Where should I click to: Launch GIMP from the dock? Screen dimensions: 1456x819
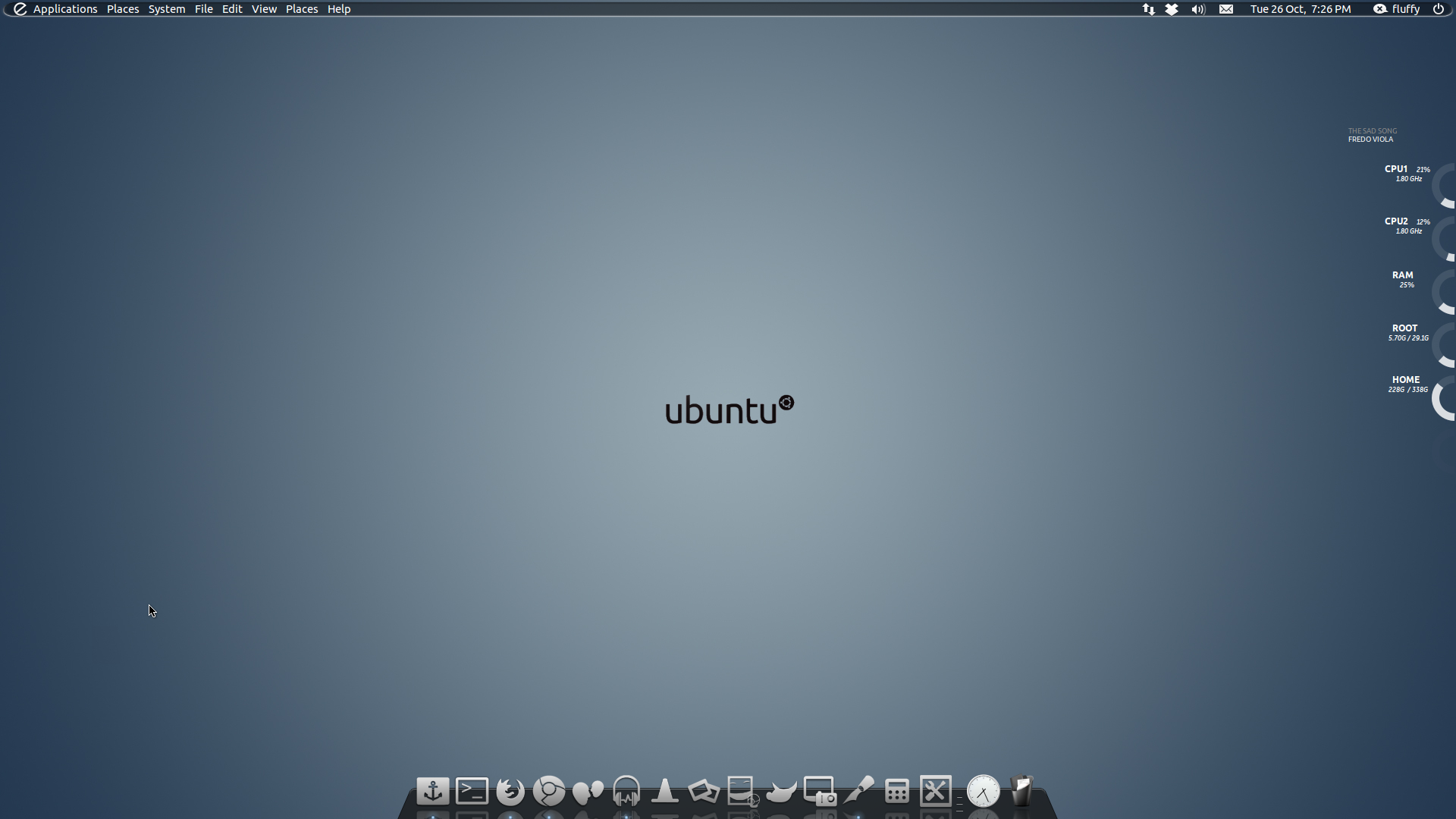pos(781,792)
